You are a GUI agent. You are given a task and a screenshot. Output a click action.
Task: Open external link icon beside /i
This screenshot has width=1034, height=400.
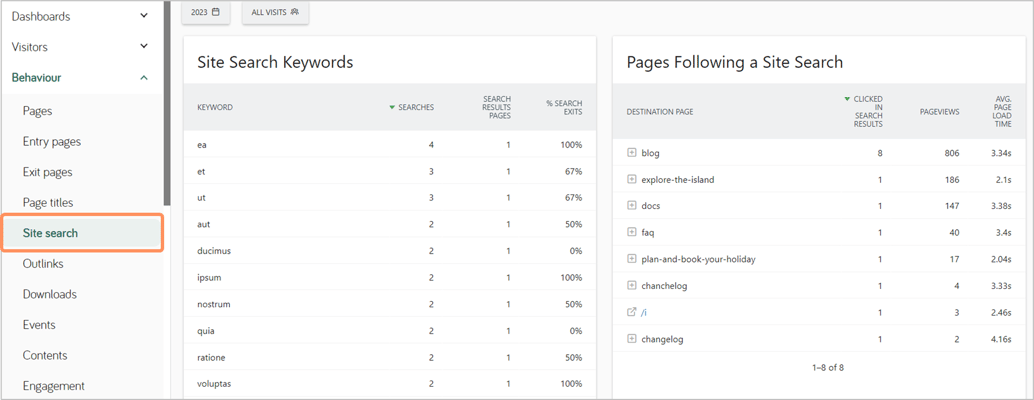click(631, 312)
